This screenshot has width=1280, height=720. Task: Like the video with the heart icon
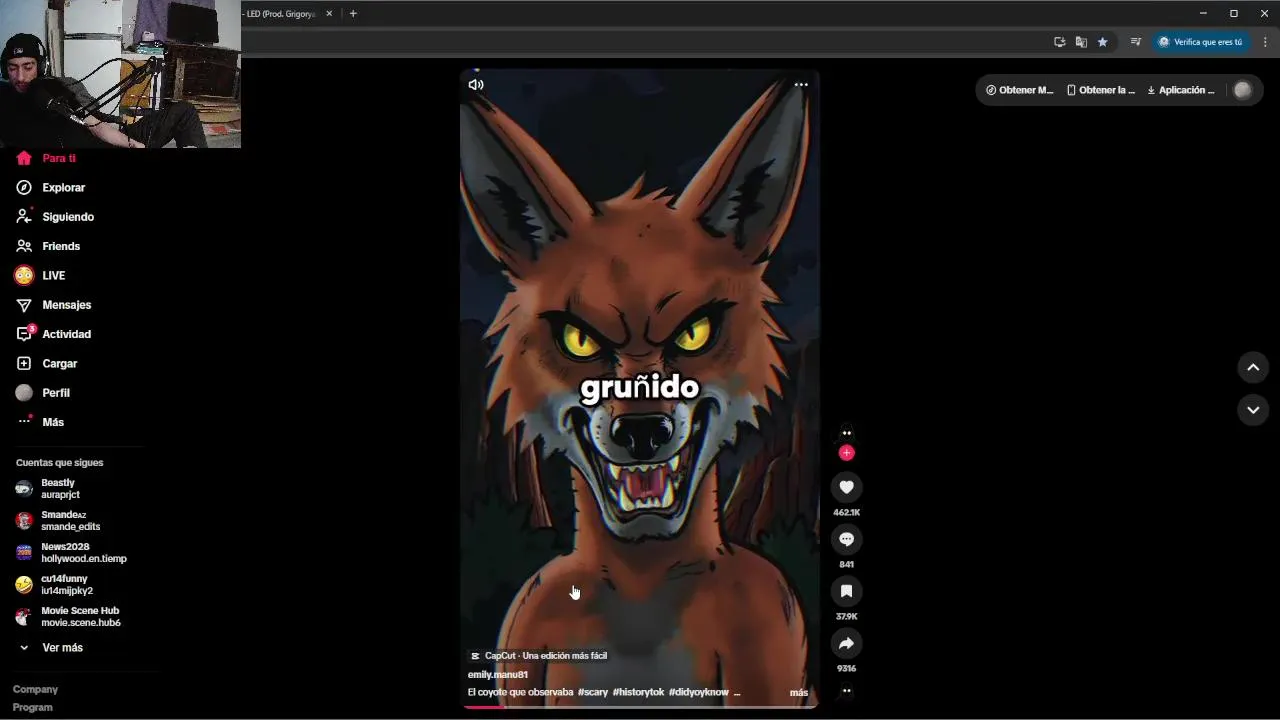click(846, 487)
